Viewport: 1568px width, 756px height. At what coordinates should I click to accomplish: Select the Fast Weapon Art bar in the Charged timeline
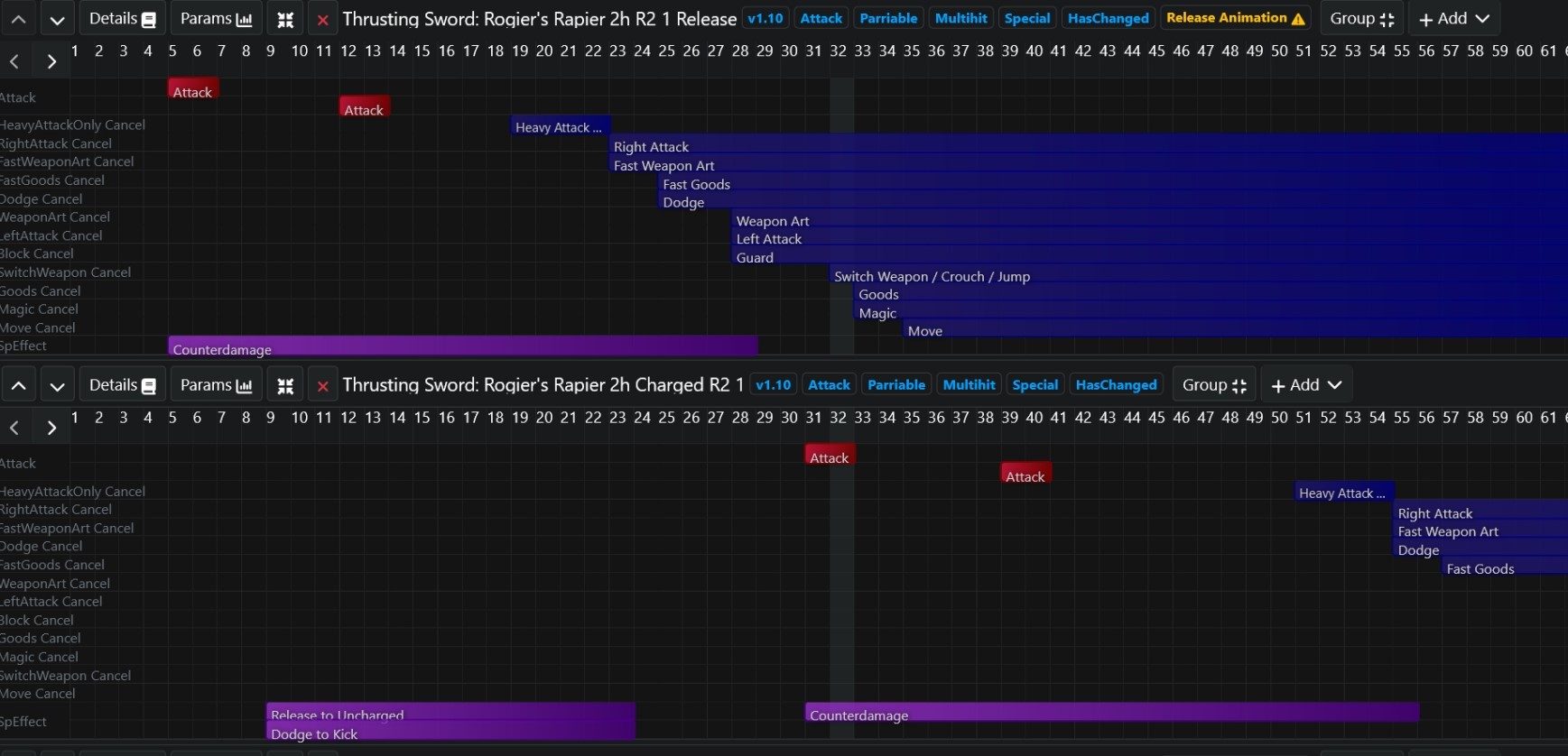1480,530
